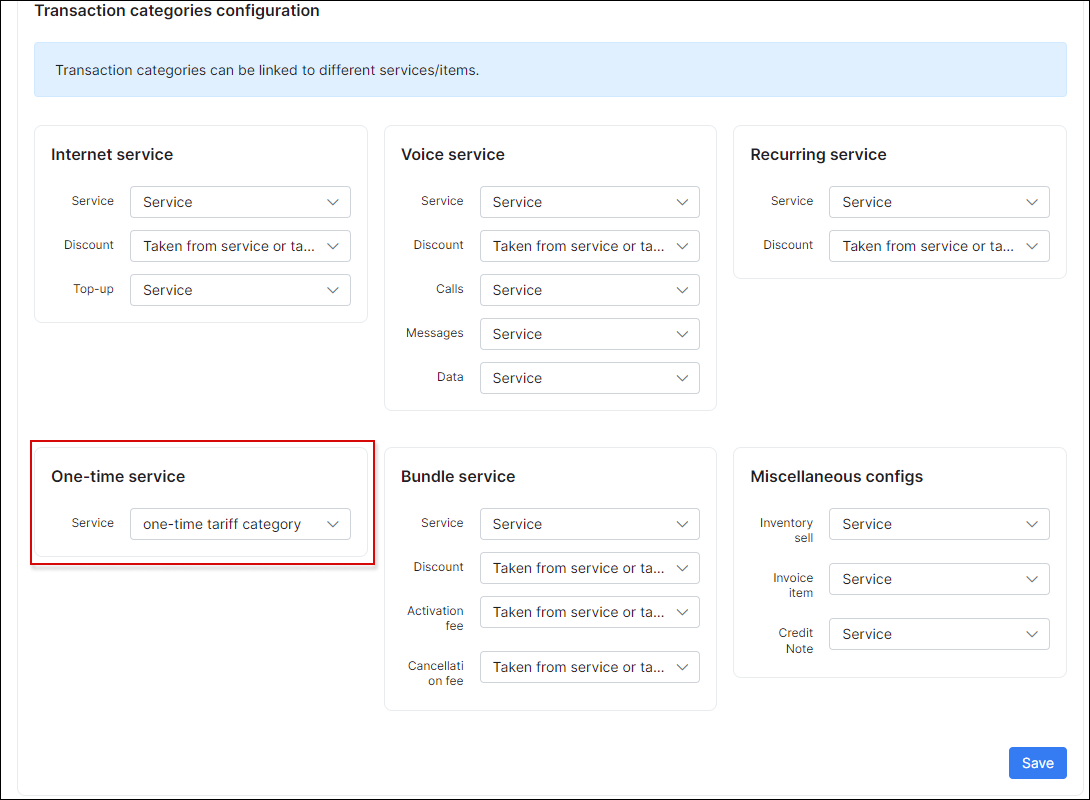Screen dimensions: 1090x800
Task: Click the transaction categories info banner
Action: pos(550,70)
